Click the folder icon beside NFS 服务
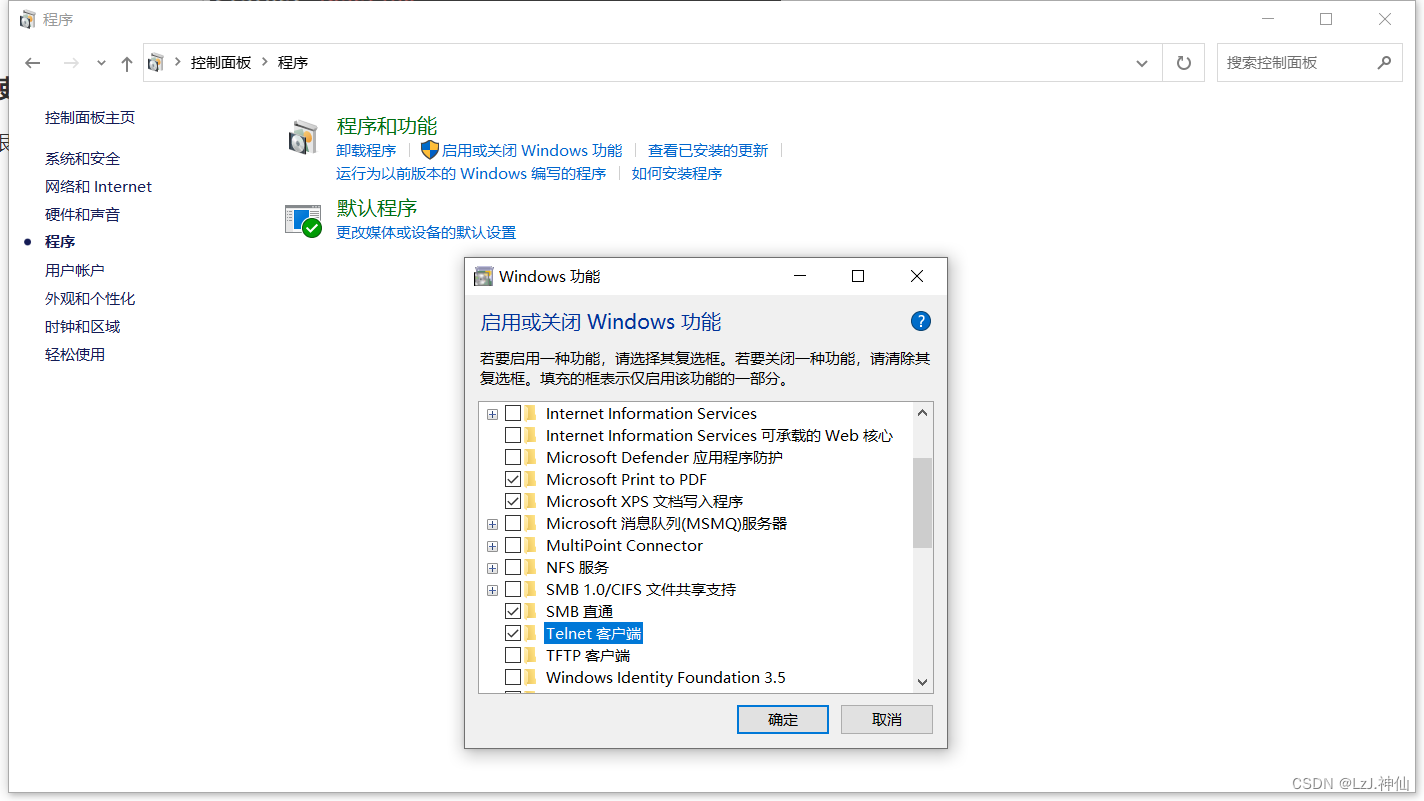1424x801 pixels. coord(531,567)
